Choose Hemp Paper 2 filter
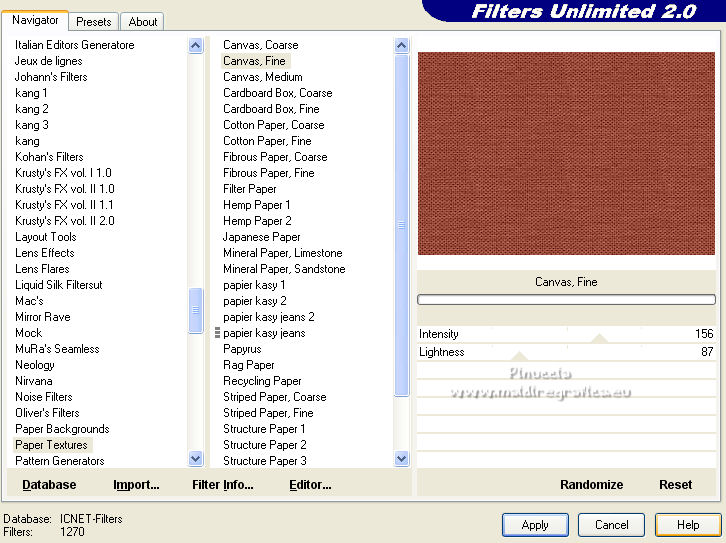 pyautogui.click(x=257, y=221)
